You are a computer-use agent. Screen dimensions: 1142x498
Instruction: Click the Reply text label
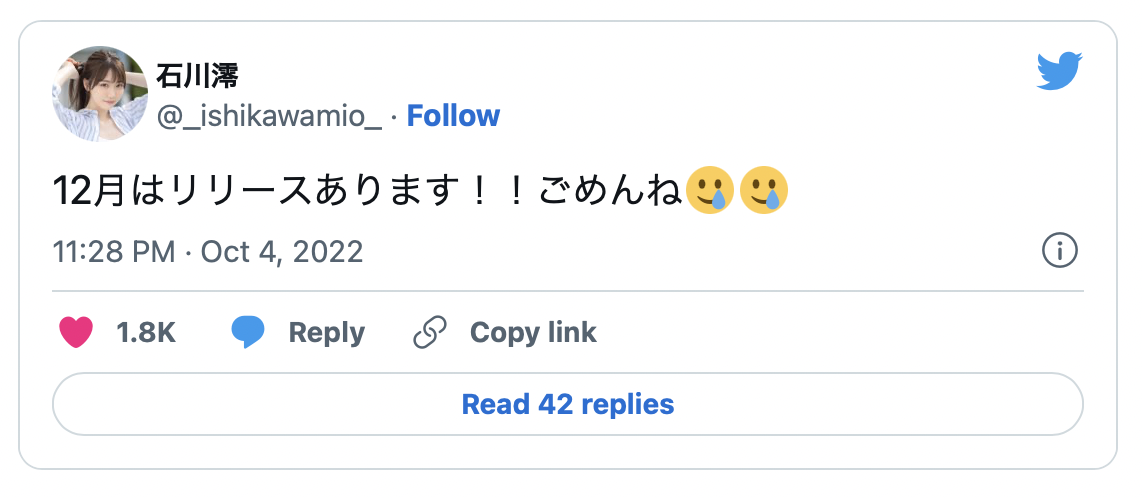pyautogui.click(x=326, y=332)
